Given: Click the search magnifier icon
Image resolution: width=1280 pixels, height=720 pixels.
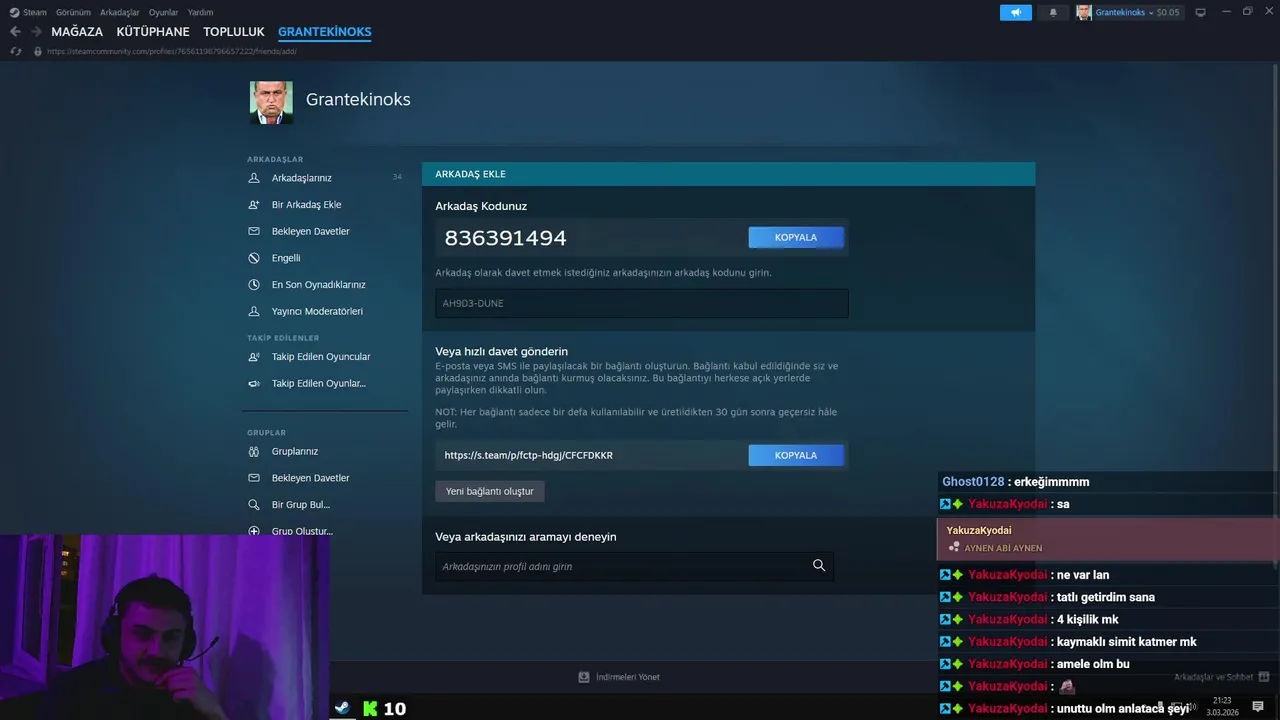Looking at the screenshot, I should [819, 565].
